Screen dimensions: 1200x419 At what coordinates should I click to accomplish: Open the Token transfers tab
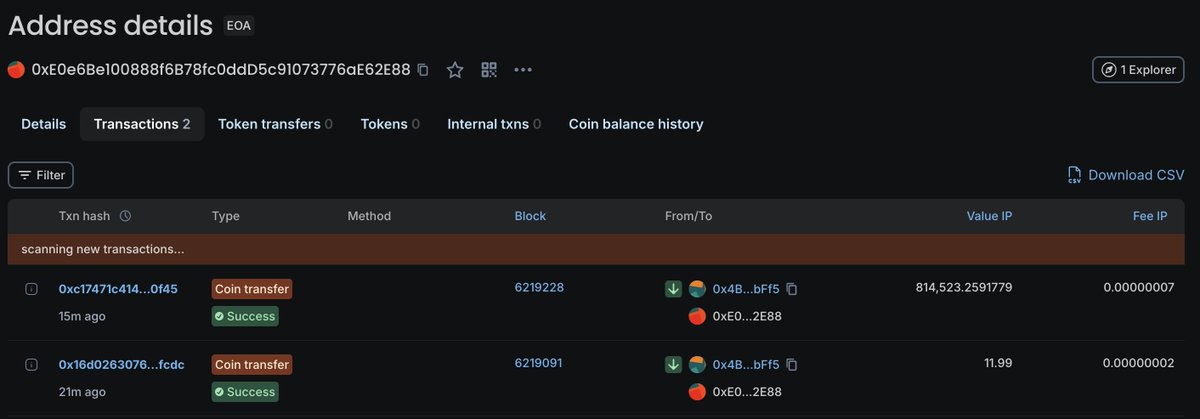pos(275,124)
